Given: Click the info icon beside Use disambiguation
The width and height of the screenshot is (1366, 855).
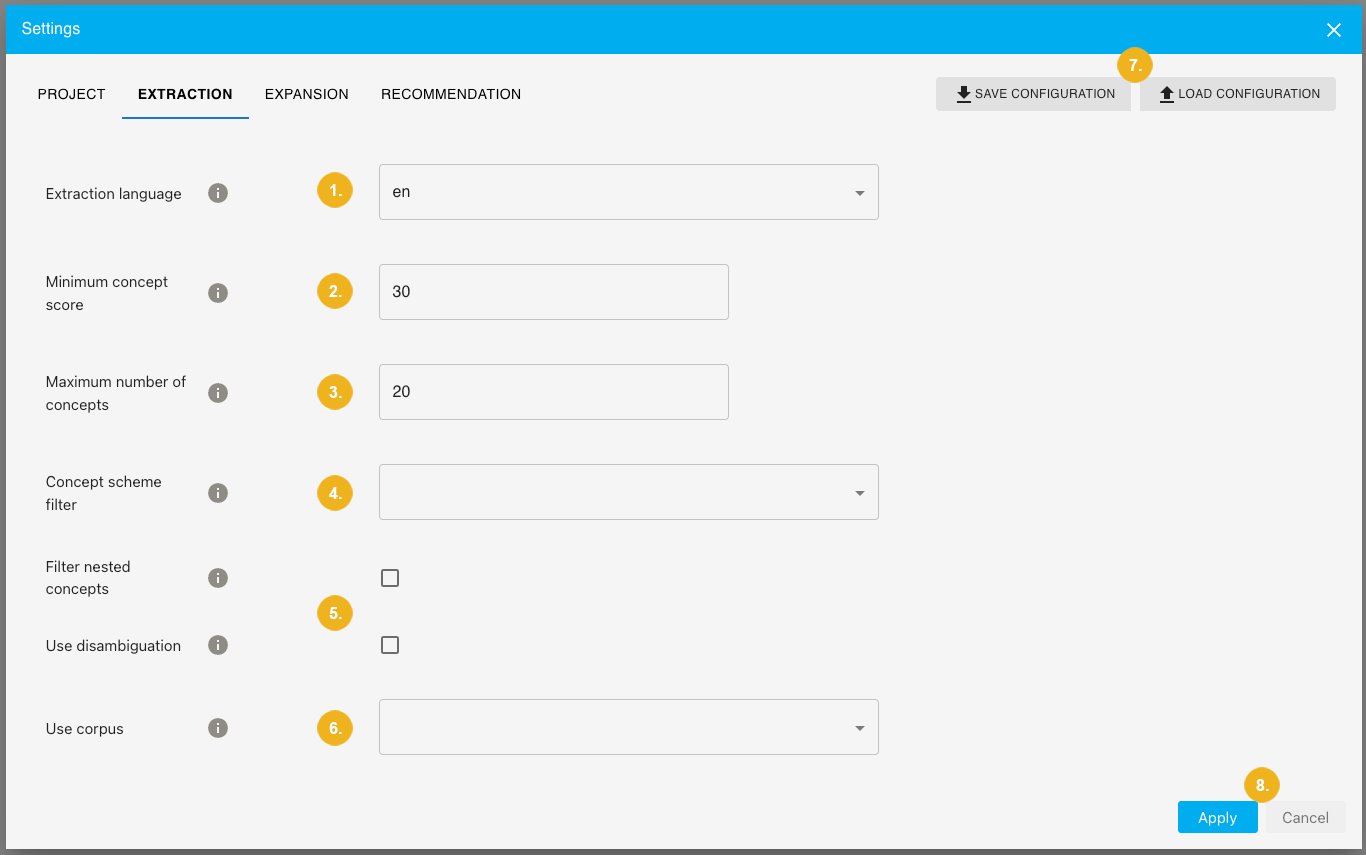Looking at the screenshot, I should (x=218, y=644).
